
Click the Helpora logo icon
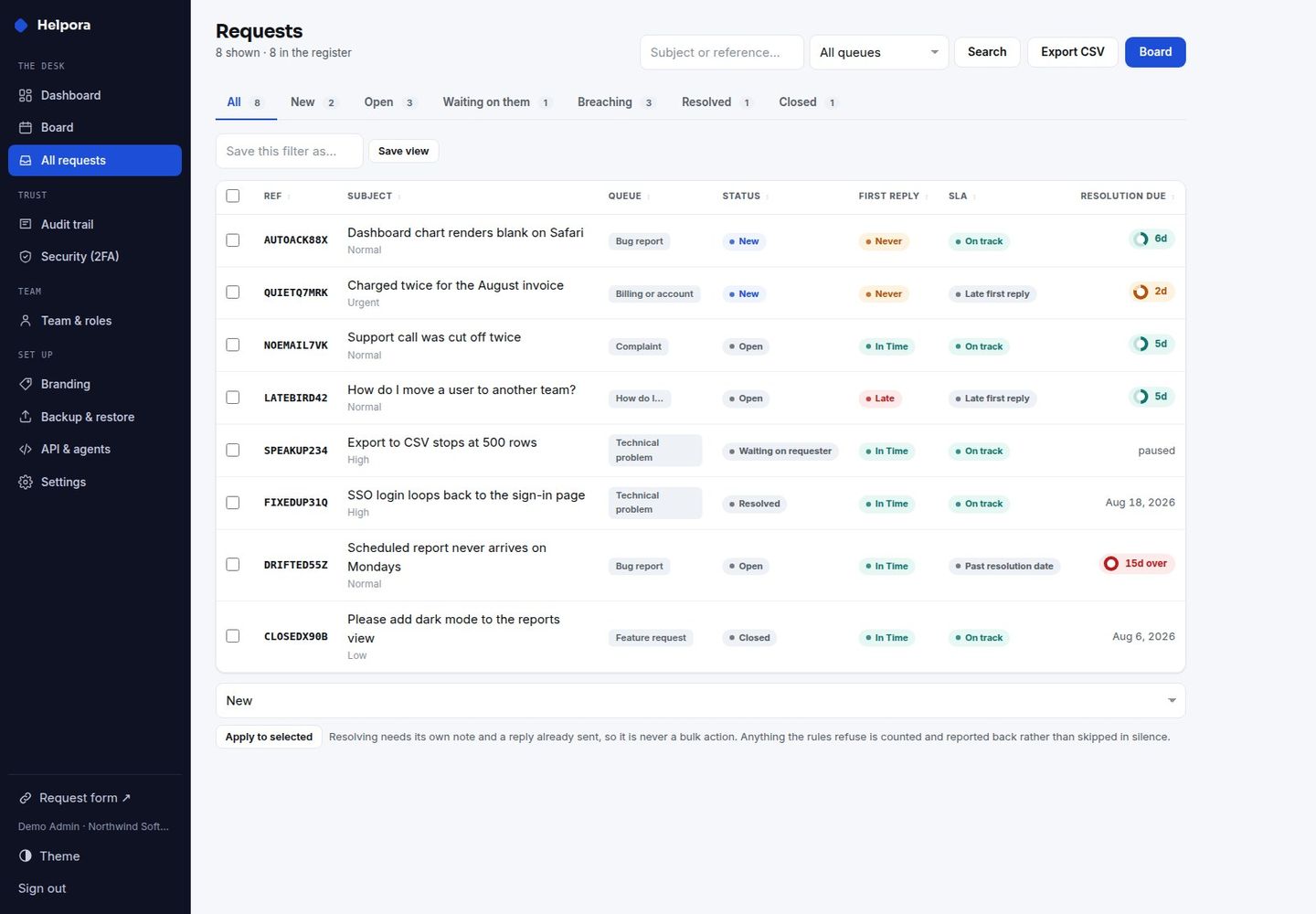click(21, 26)
